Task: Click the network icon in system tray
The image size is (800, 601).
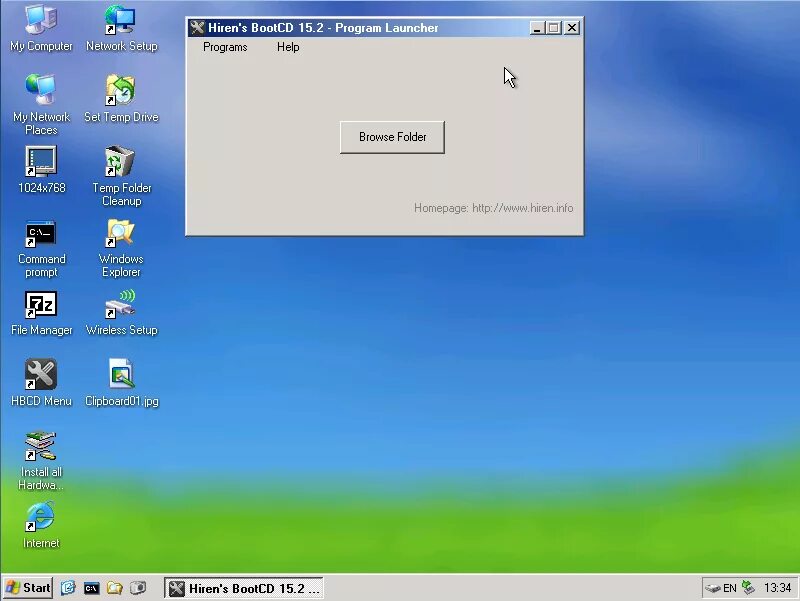Action: [748, 588]
